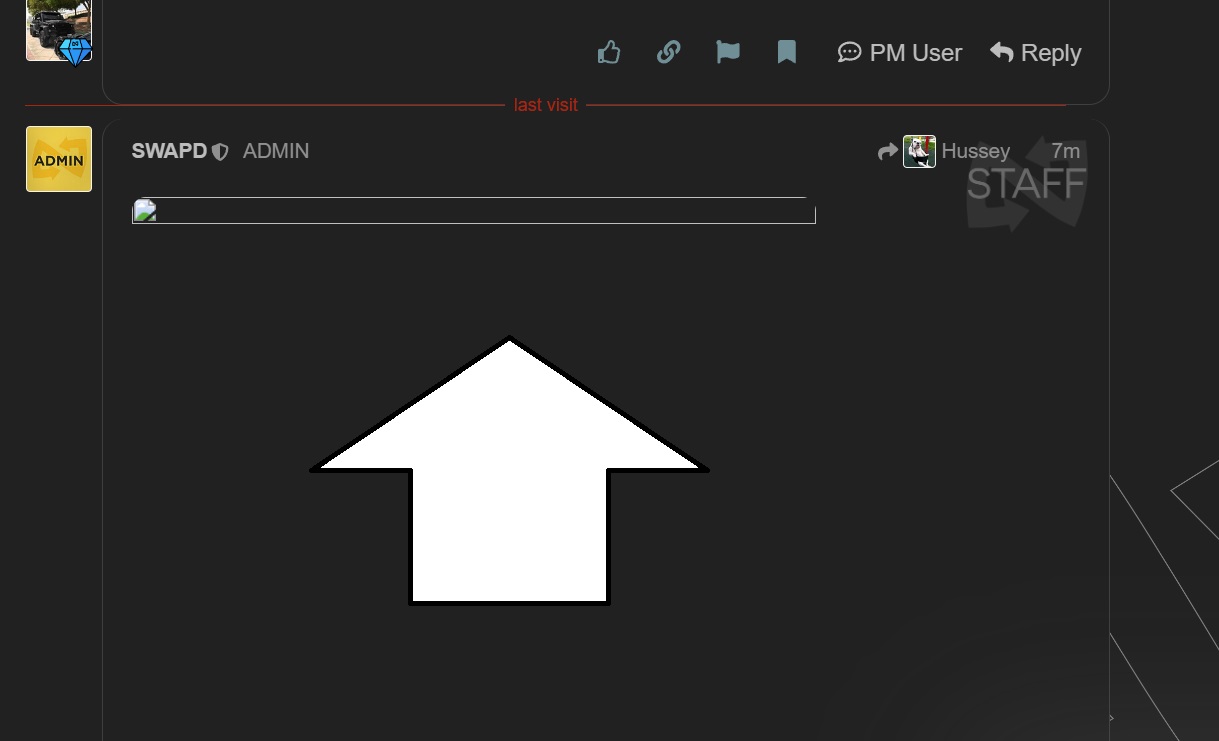Open the SWAPD admin avatar

59,159
